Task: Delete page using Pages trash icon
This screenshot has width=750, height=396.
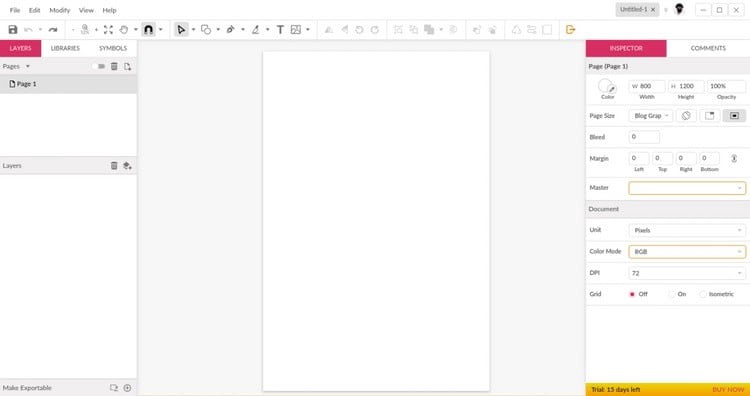Action: coord(114,66)
